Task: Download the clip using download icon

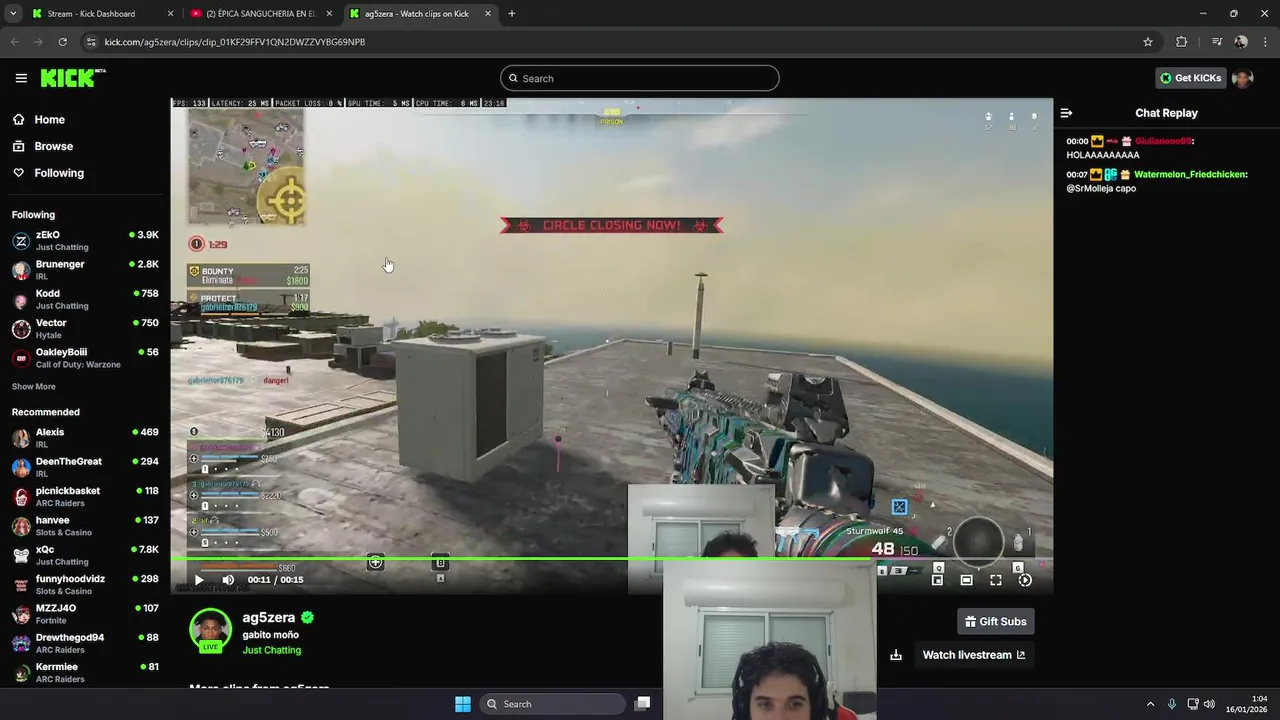Action: tap(896, 655)
